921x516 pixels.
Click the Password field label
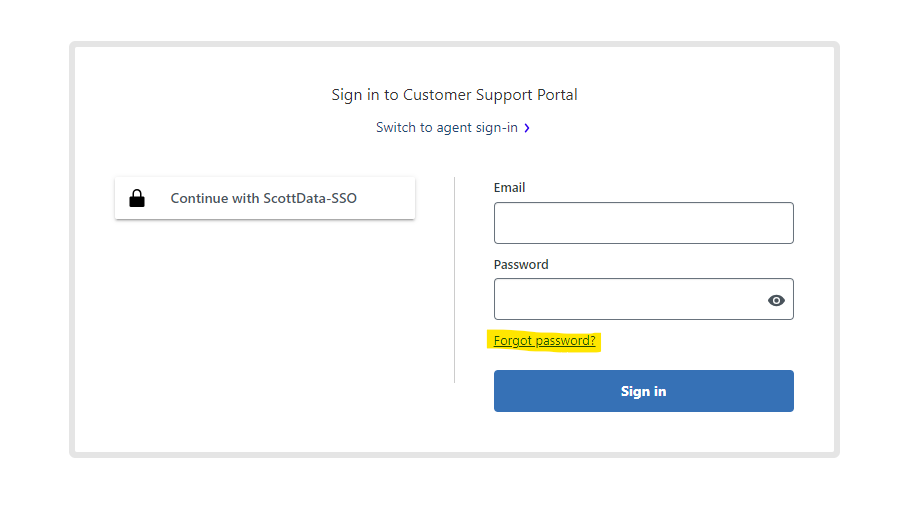point(521,265)
